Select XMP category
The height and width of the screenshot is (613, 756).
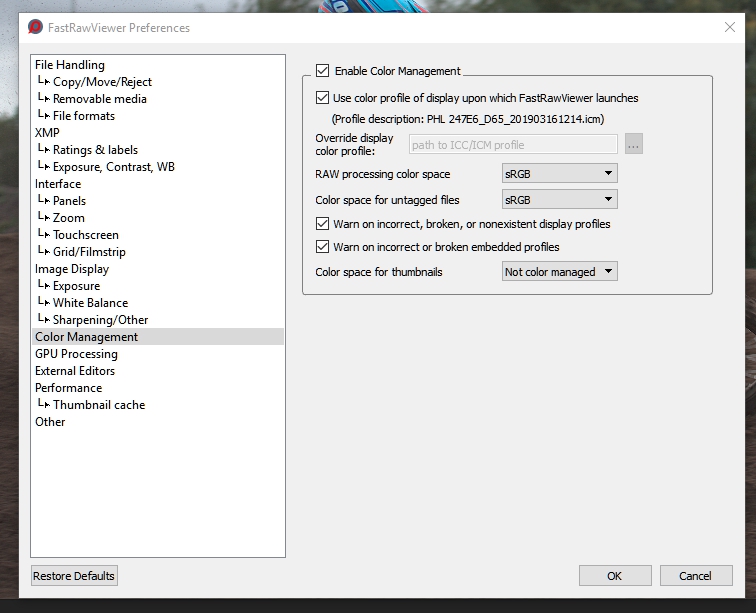click(158, 133)
